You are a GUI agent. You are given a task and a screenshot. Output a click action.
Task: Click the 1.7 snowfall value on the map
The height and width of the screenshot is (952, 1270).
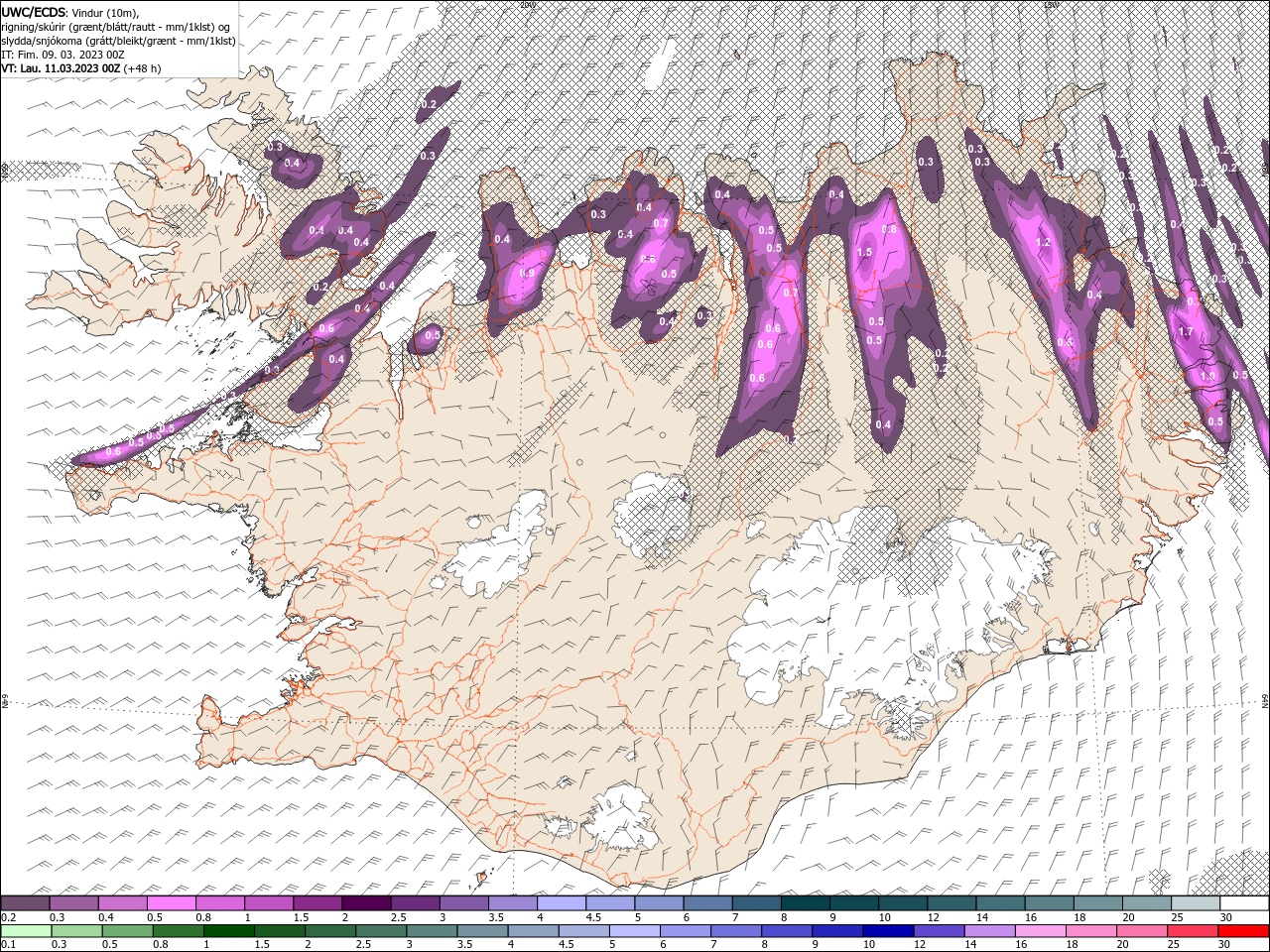coord(1185,331)
